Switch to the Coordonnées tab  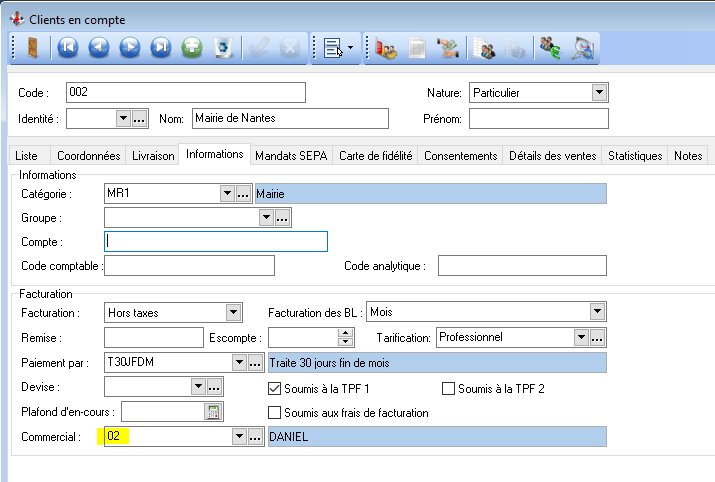point(89,156)
